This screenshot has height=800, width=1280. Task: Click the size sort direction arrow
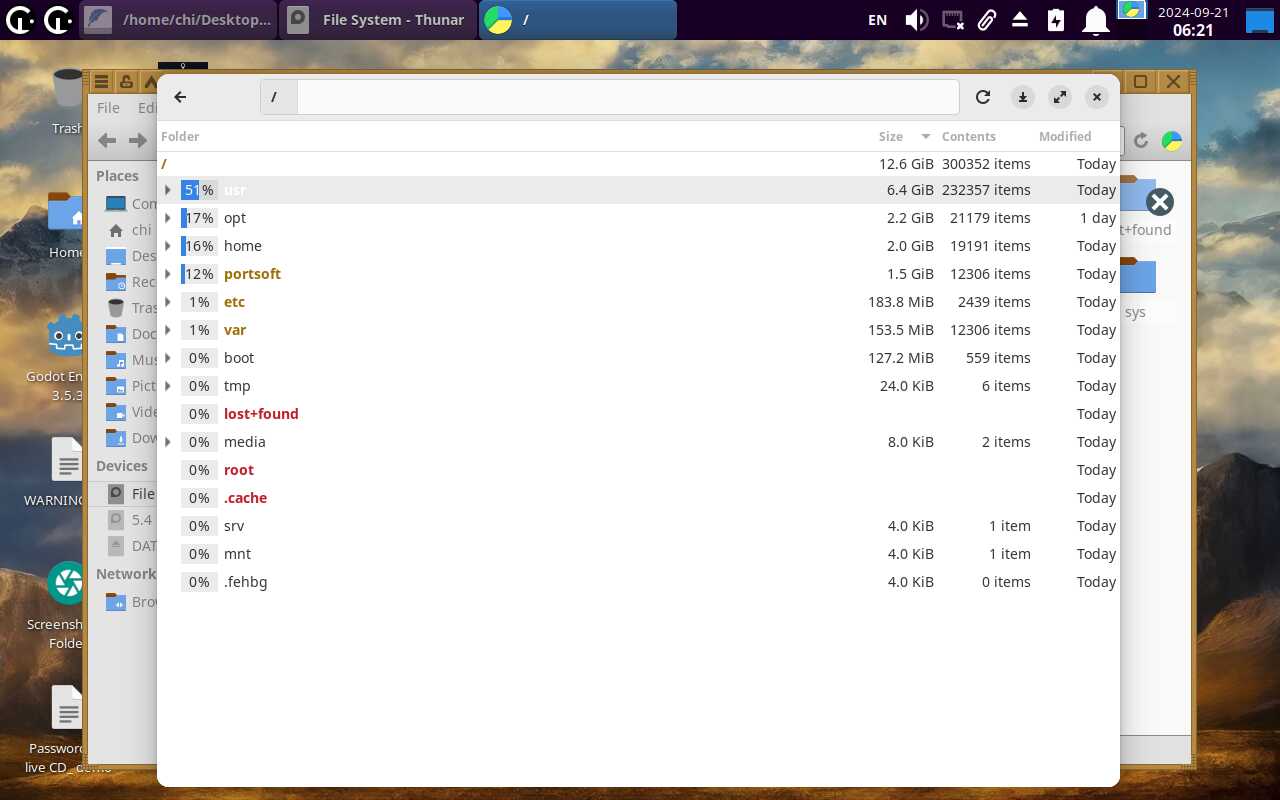[925, 137]
